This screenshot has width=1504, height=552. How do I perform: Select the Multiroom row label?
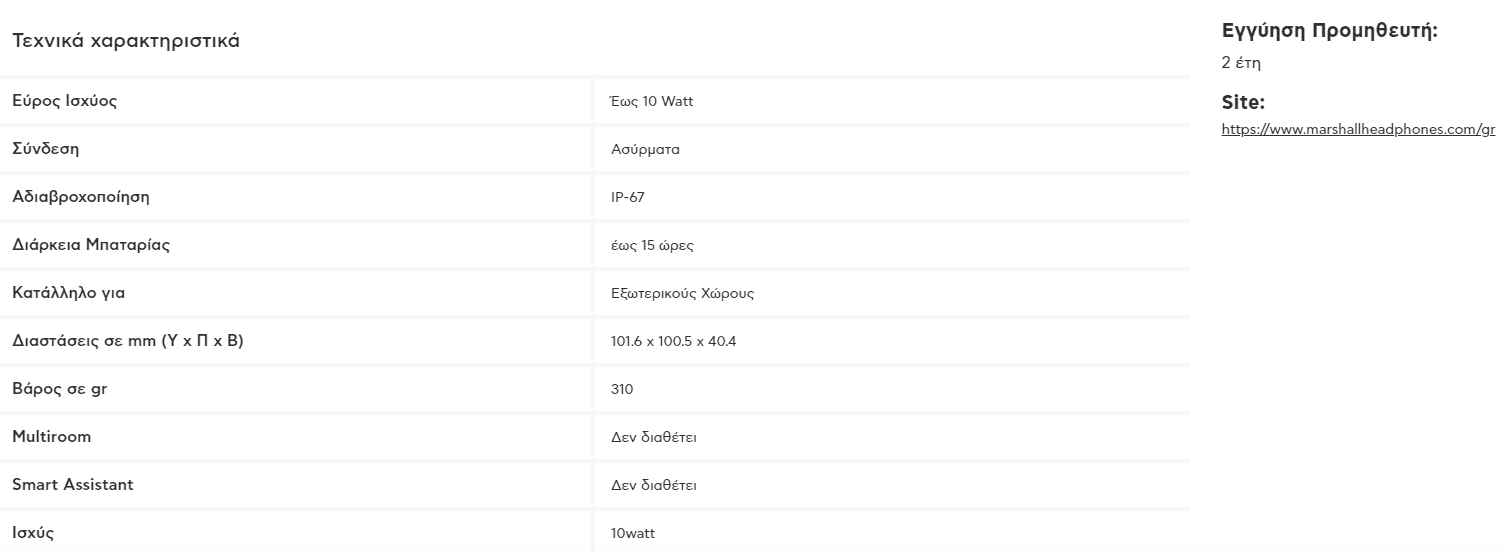[51, 437]
